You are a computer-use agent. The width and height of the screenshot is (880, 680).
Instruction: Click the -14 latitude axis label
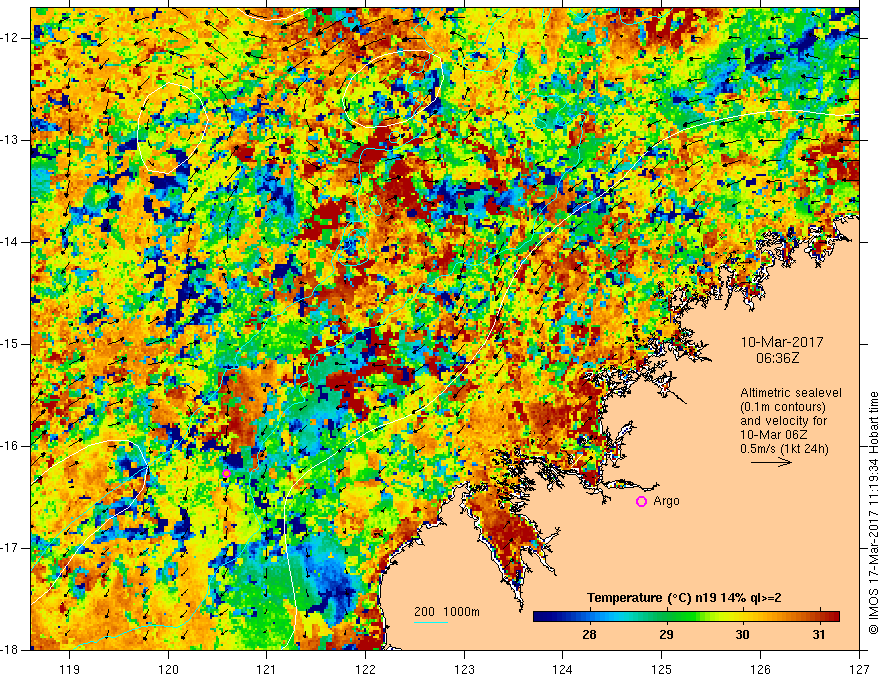point(10,242)
